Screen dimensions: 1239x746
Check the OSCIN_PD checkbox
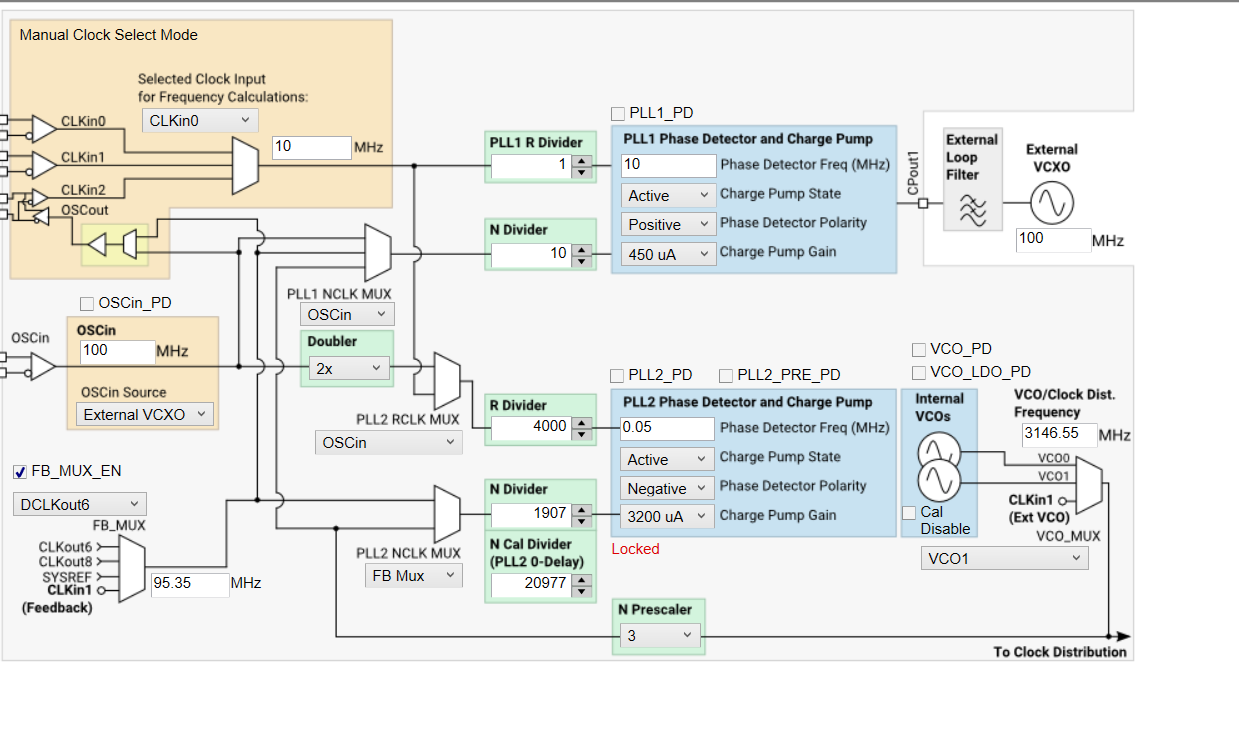(x=85, y=303)
